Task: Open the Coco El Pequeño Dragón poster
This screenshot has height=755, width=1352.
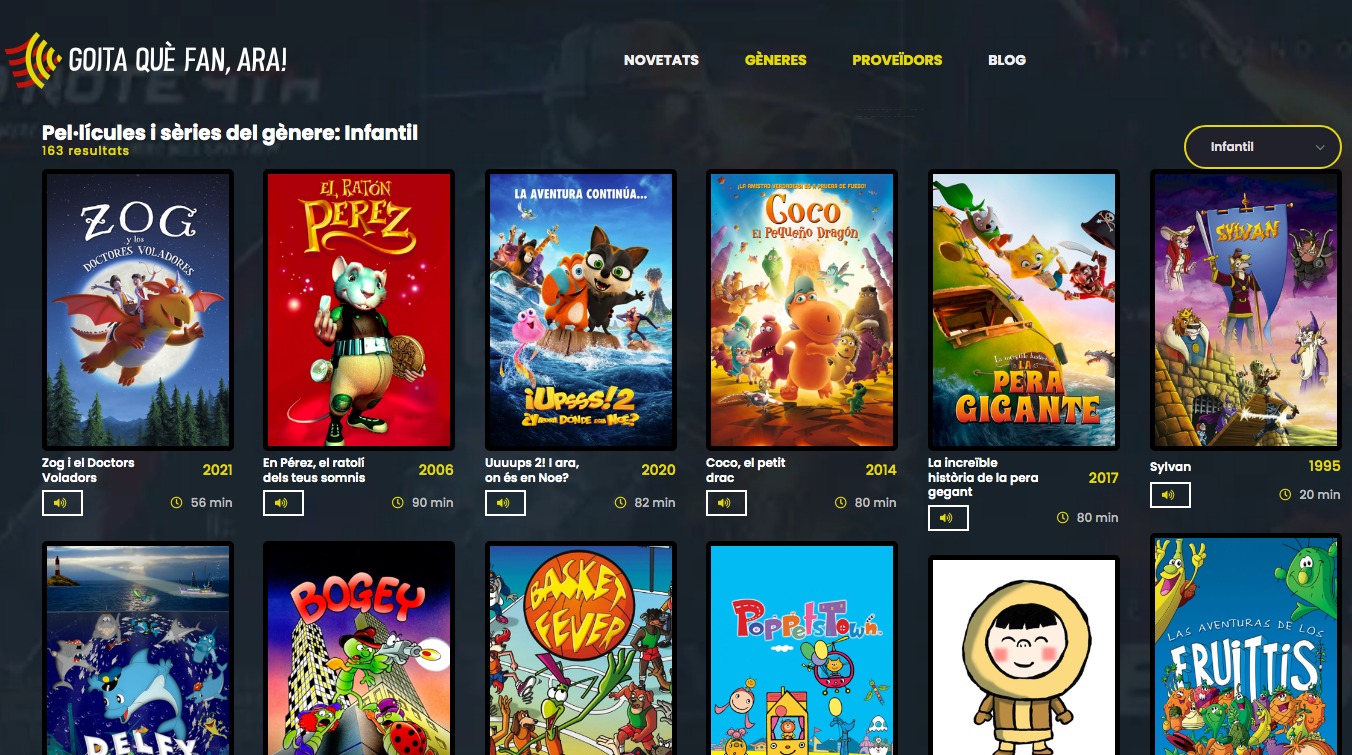Action: pos(802,310)
